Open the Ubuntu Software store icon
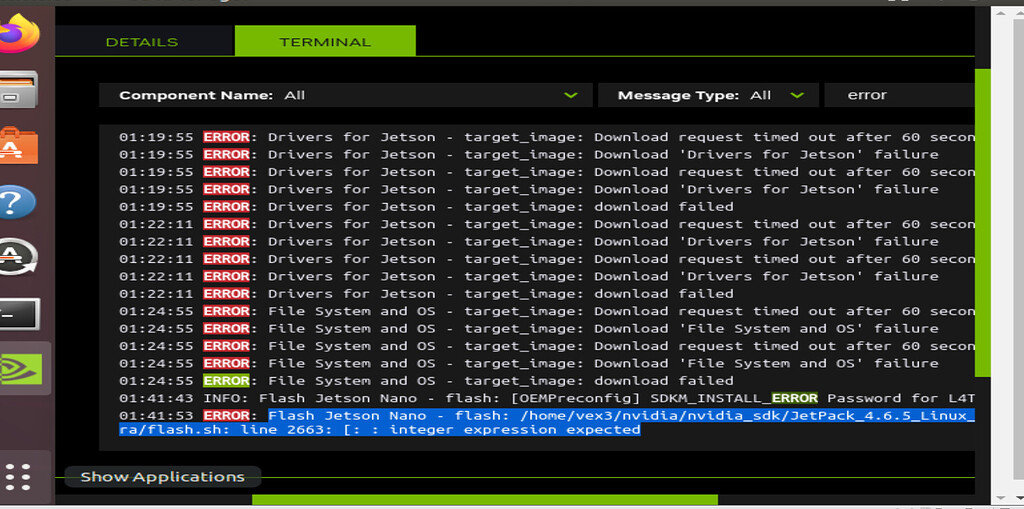 coord(20,146)
